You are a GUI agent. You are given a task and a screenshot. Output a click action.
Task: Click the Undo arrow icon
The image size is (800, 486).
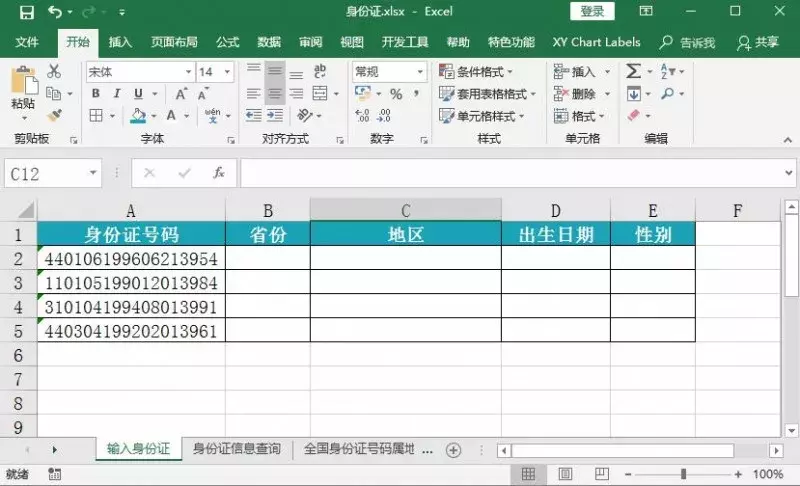pos(55,11)
